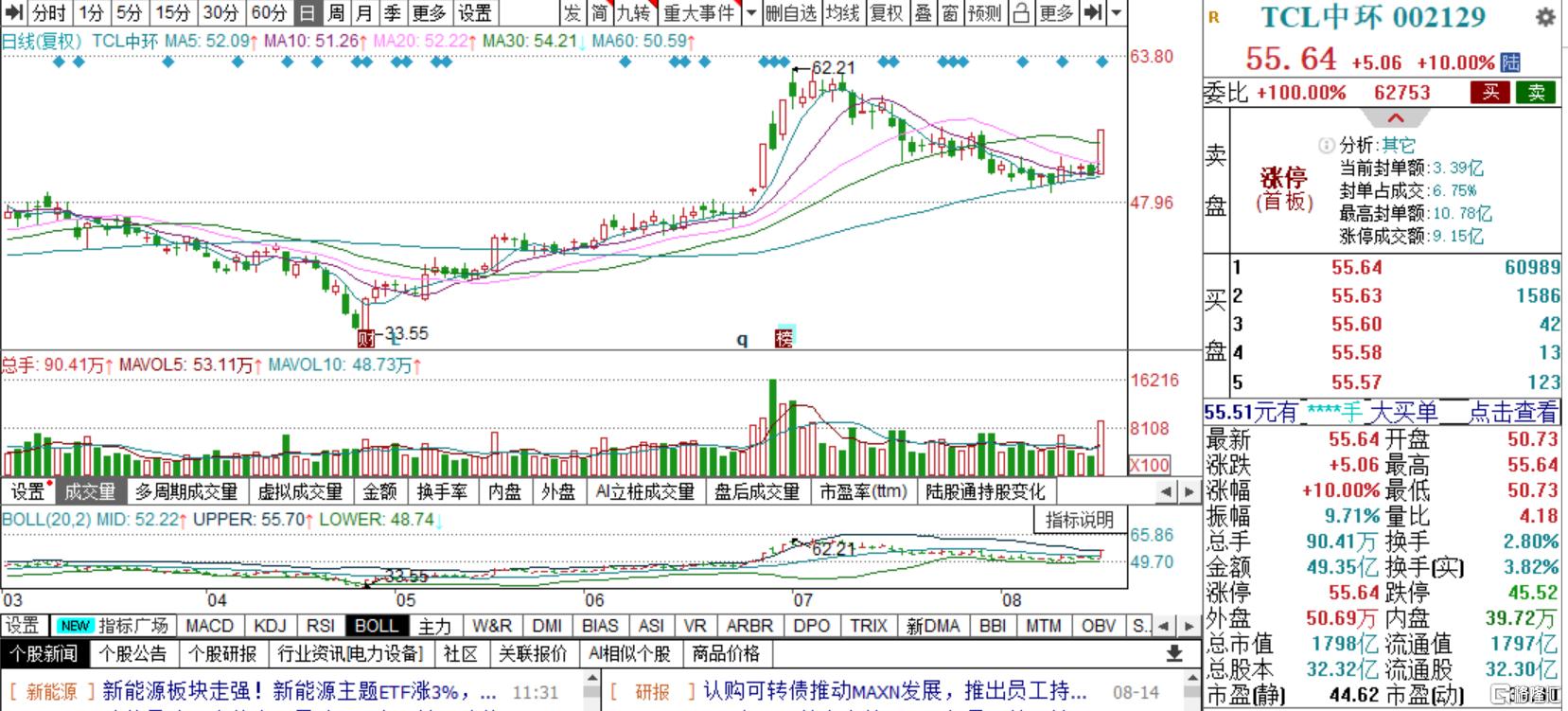The width and height of the screenshot is (1568, 711).
Task: Select the 5分 five-minute period
Action: pos(129,12)
